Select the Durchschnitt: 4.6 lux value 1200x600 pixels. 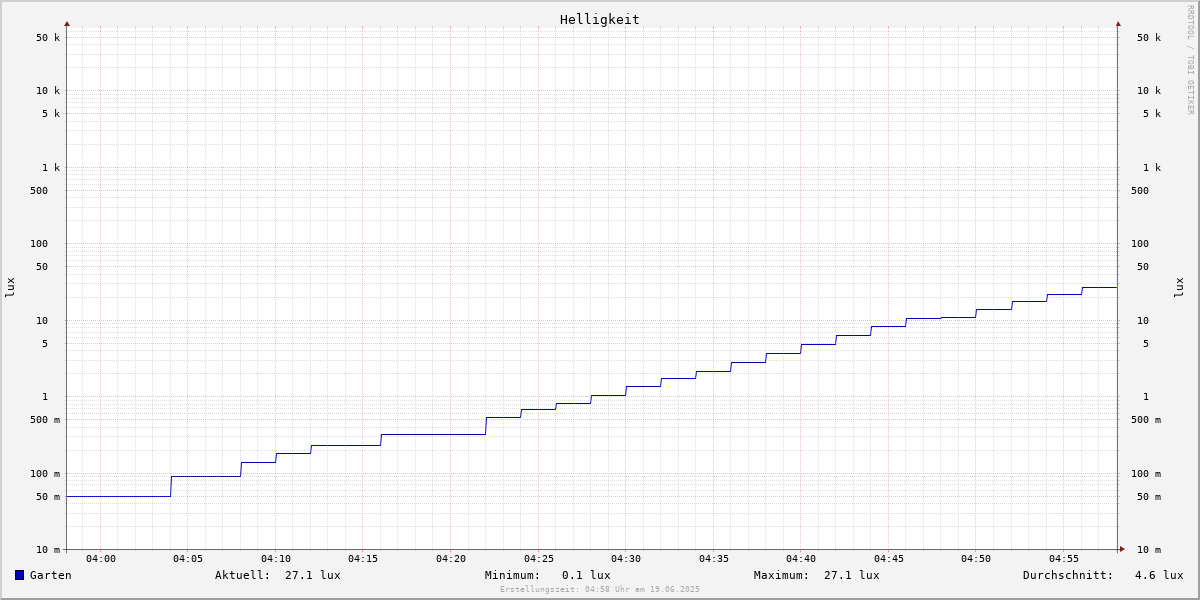point(1103,575)
